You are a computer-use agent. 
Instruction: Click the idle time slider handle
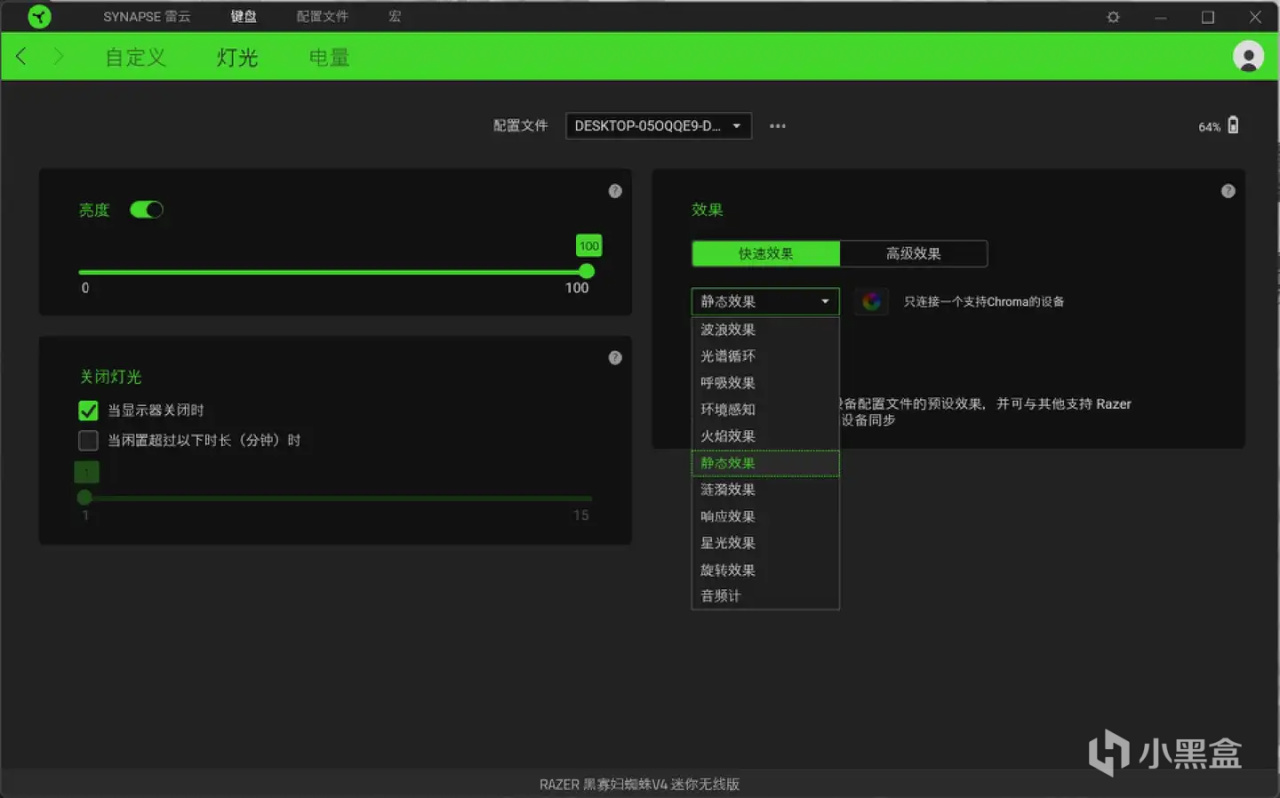coord(85,497)
